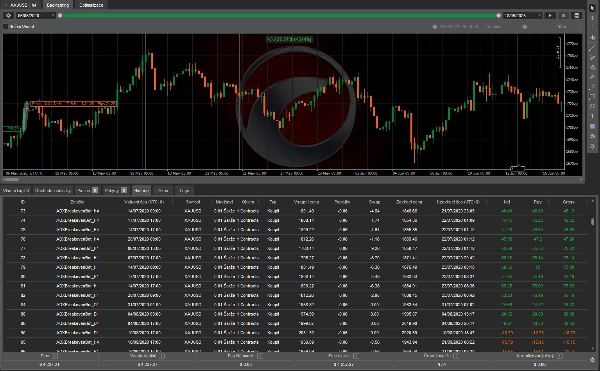Sort history table by Gross column header
600x371 pixels.
568,202
